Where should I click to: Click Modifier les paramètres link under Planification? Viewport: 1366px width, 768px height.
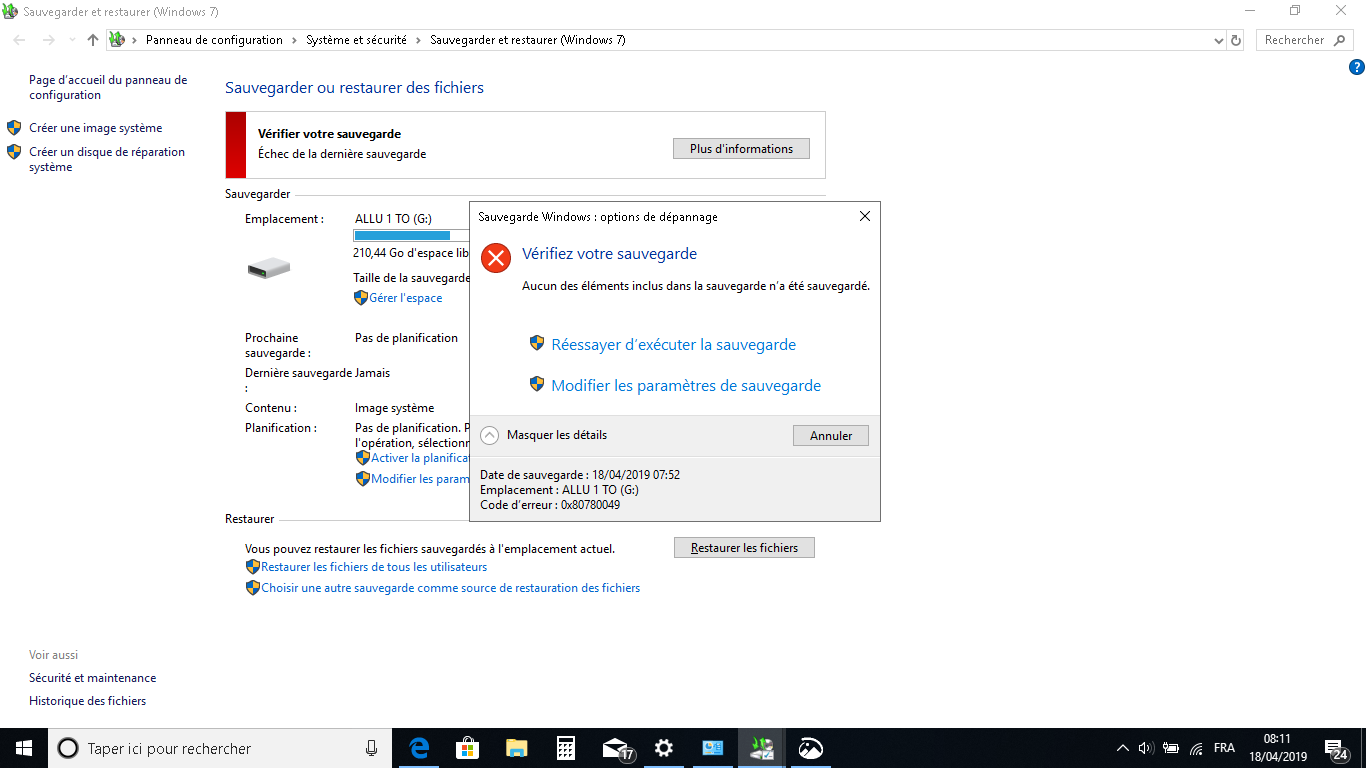coord(421,478)
